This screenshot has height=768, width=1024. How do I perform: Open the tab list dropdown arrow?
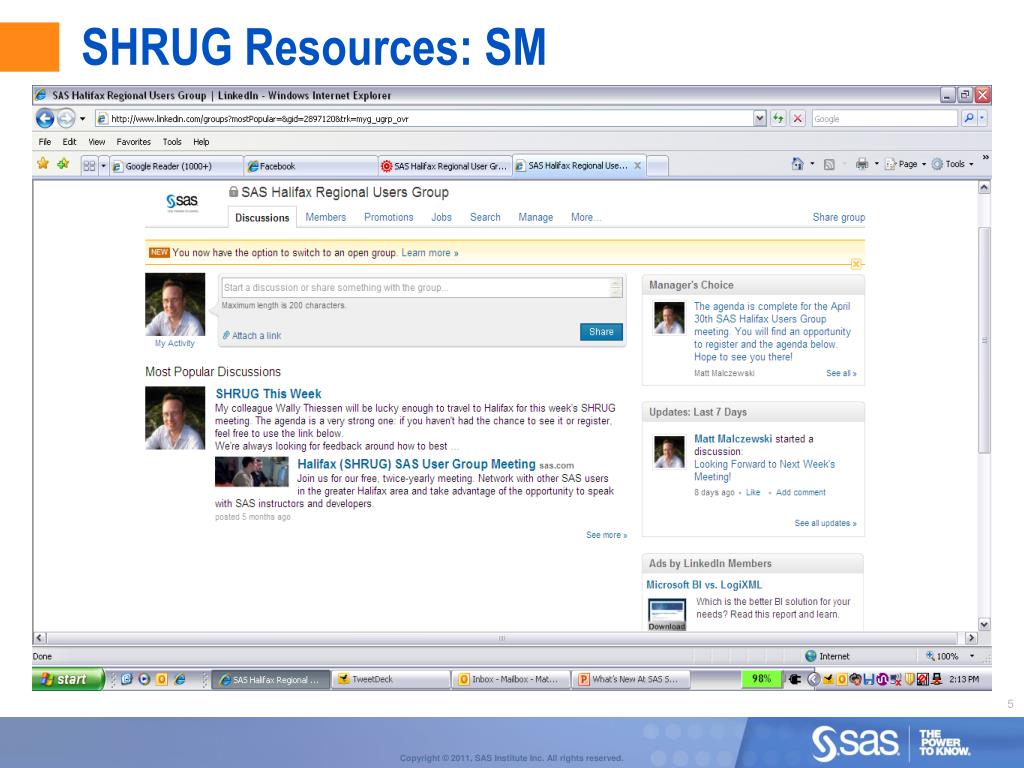[x=103, y=166]
